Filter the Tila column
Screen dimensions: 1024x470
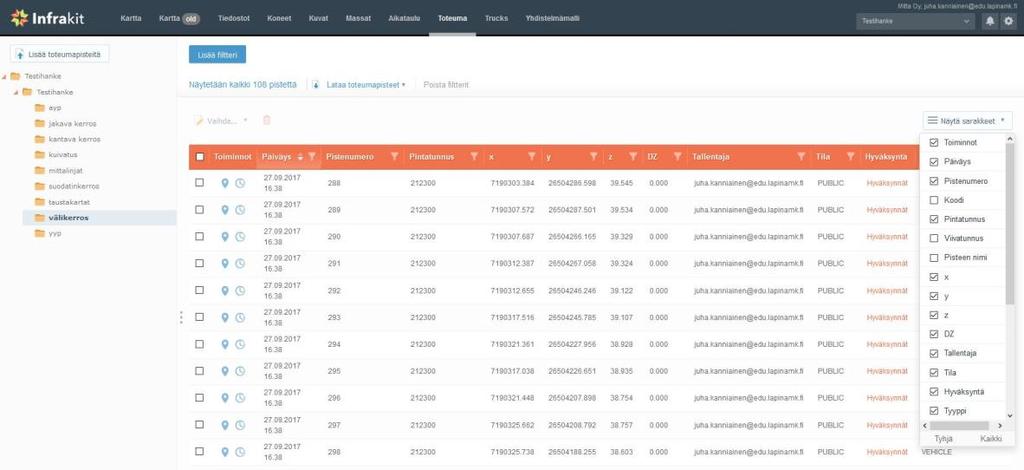pos(850,157)
